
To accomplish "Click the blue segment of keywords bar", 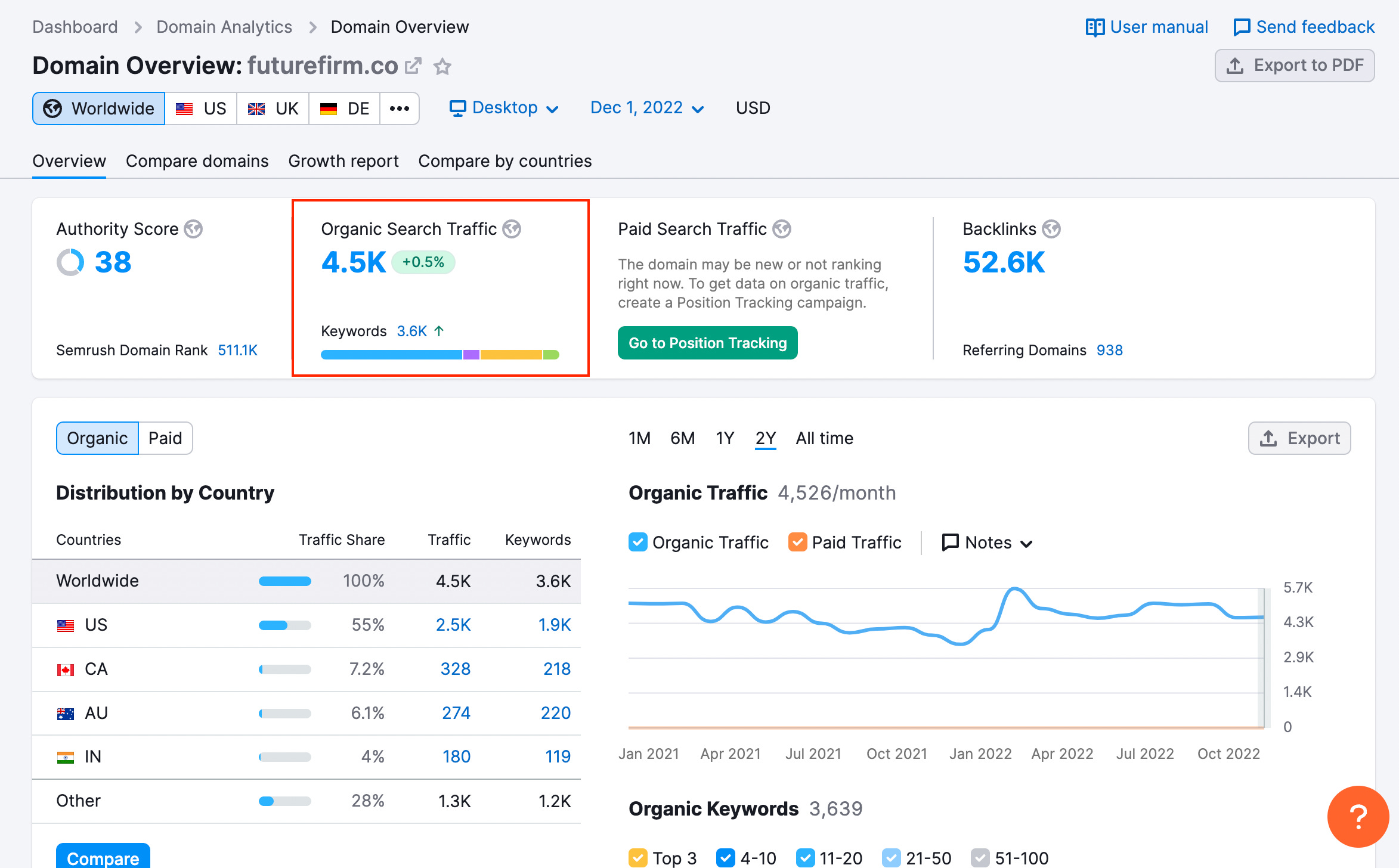I will pyautogui.click(x=392, y=355).
